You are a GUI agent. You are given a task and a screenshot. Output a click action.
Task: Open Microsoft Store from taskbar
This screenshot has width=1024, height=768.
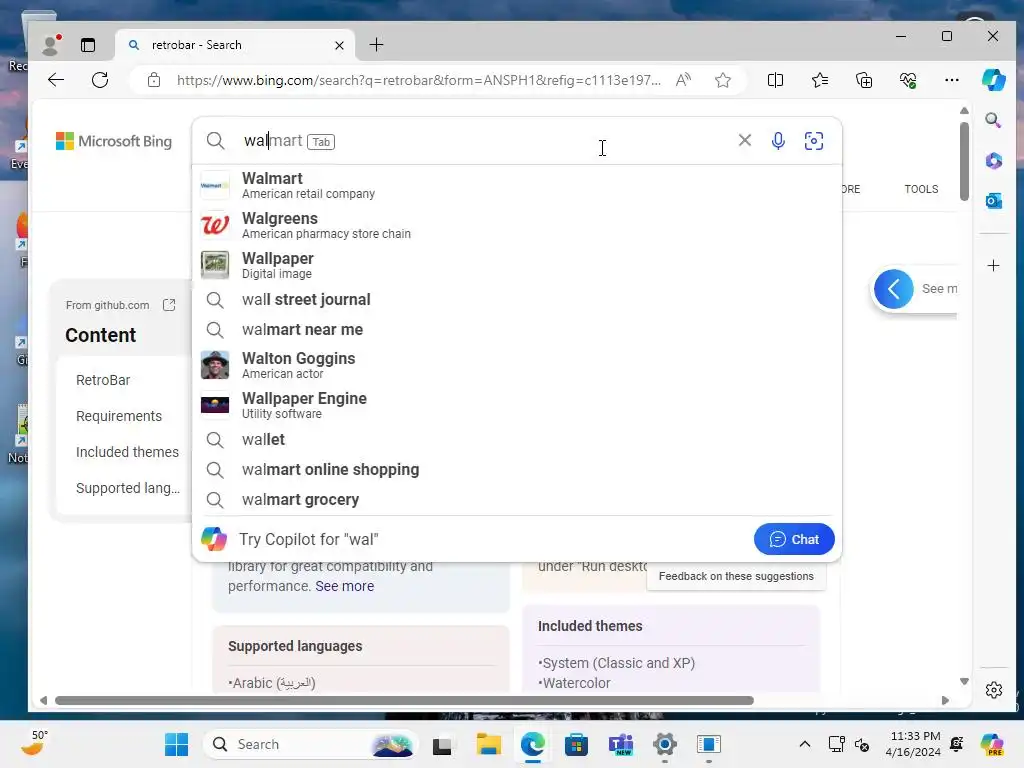(576, 744)
